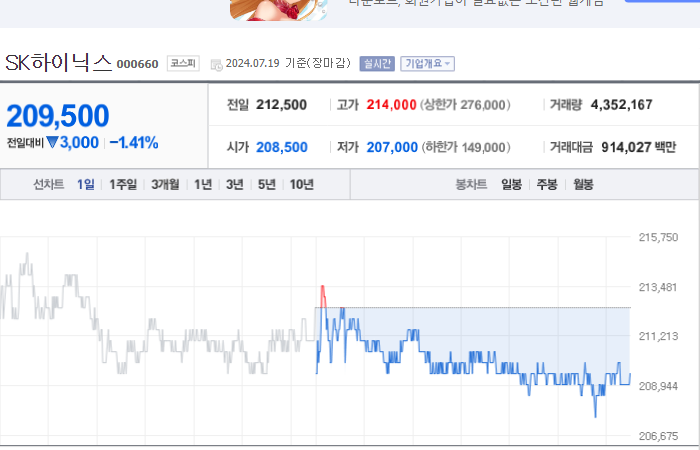
Task: Click the calendar clock icon beside the date
Action: point(217,65)
